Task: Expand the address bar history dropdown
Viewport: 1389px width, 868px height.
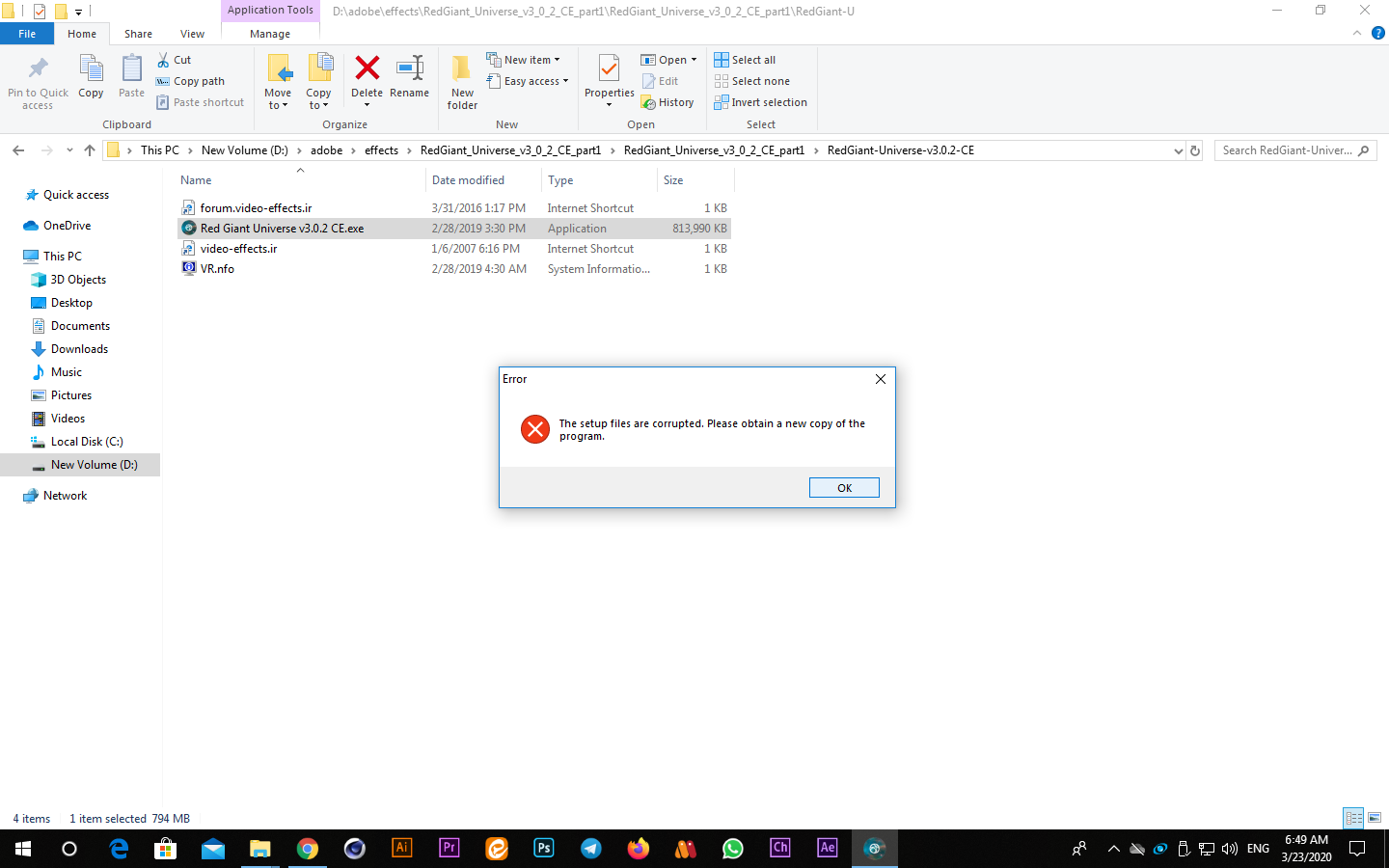Action: 1178,150
